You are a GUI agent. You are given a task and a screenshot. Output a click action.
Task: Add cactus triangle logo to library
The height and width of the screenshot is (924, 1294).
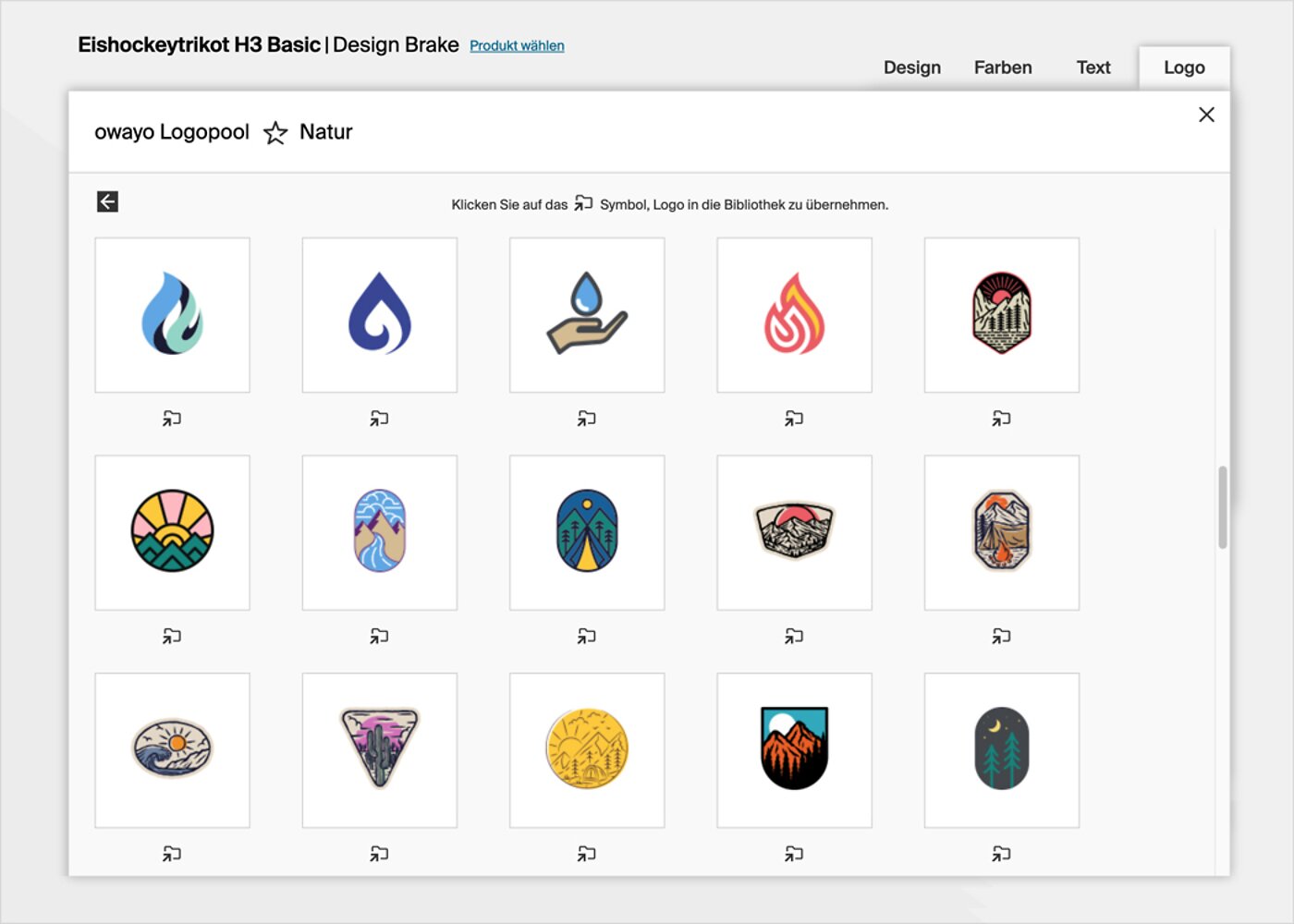[x=379, y=854]
